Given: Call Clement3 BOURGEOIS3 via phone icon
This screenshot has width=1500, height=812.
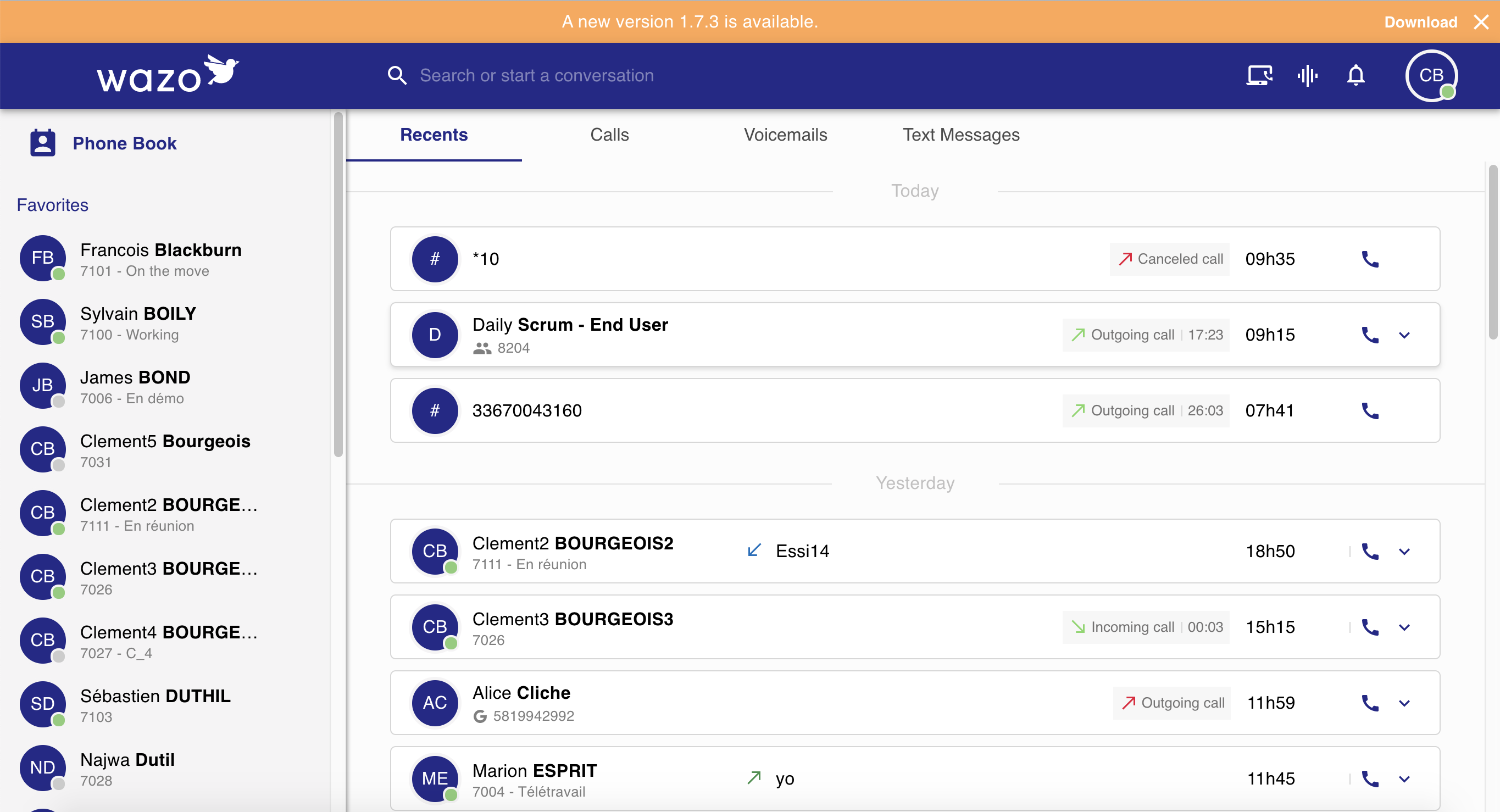Looking at the screenshot, I should coord(1370,627).
